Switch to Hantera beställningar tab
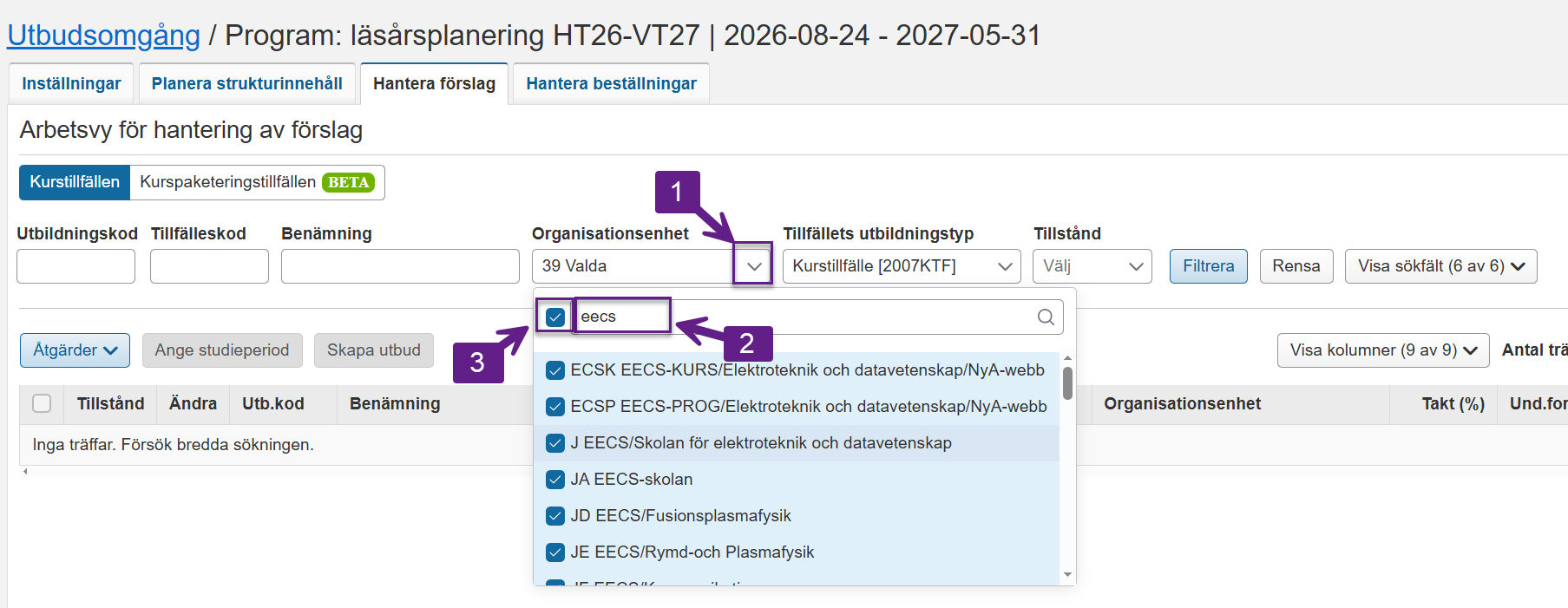 611,84
